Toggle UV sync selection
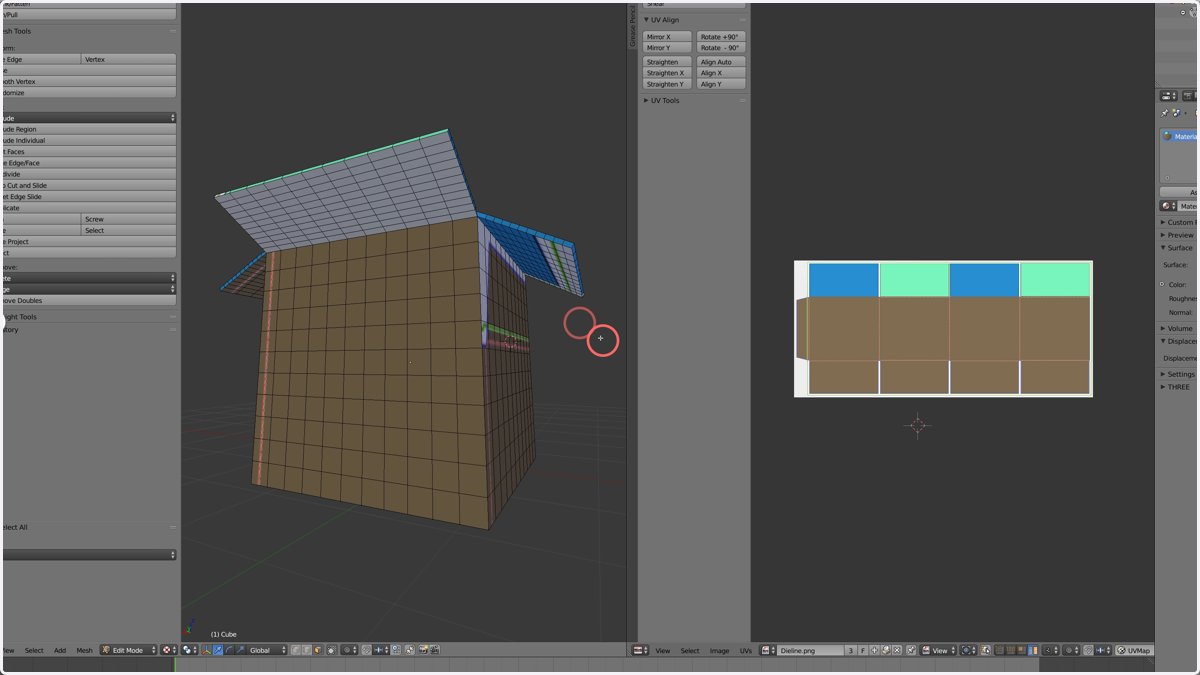This screenshot has width=1200, height=675. [986, 650]
